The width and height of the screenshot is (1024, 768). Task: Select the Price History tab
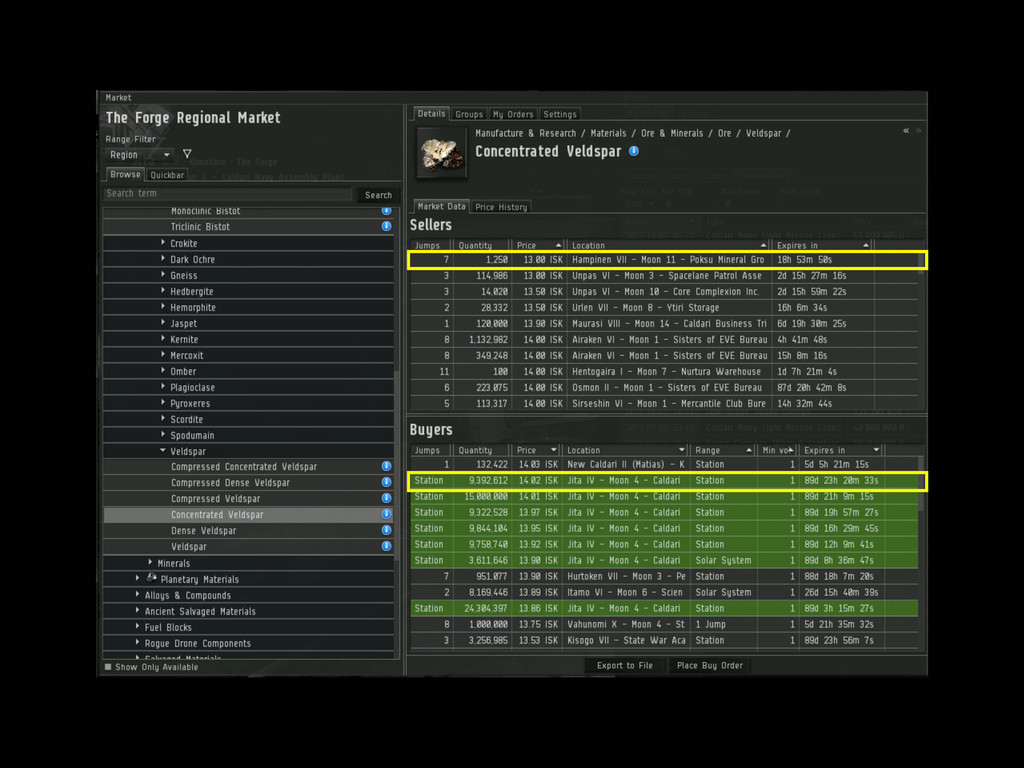coord(501,207)
